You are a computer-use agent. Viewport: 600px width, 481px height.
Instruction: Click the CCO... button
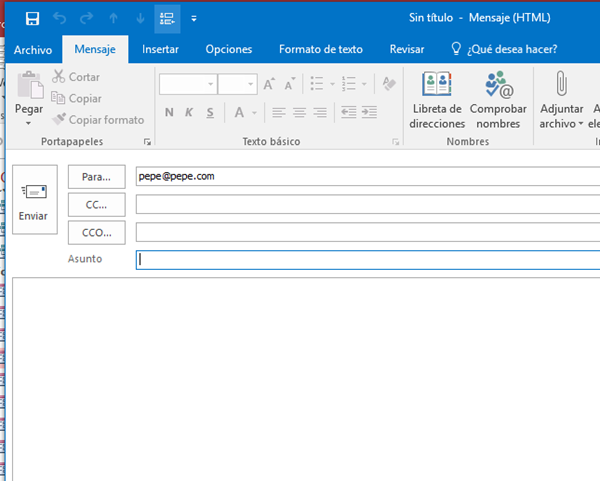pyautogui.click(x=96, y=232)
